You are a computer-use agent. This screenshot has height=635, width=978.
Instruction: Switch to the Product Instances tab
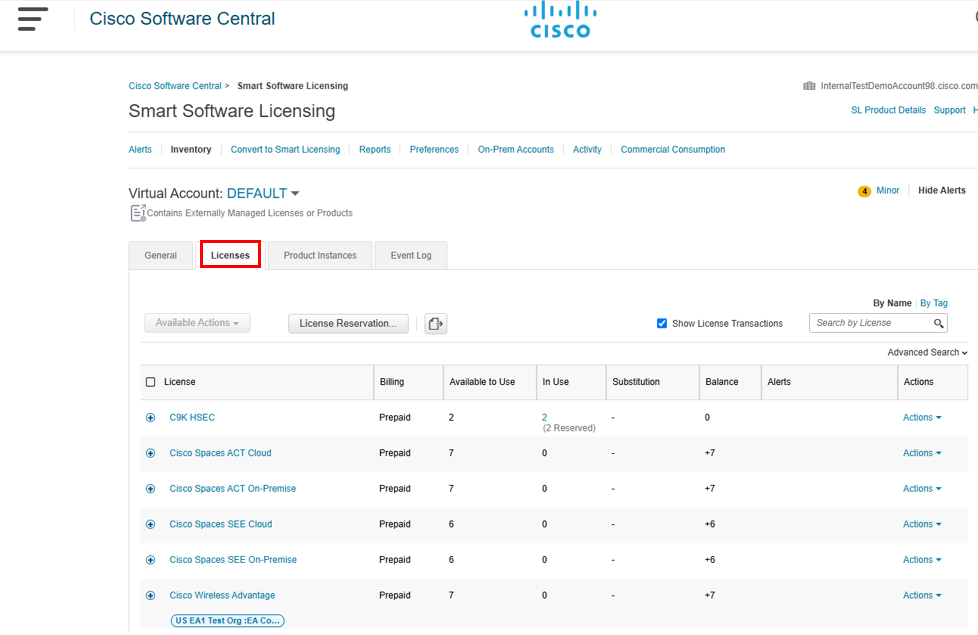tap(320, 255)
